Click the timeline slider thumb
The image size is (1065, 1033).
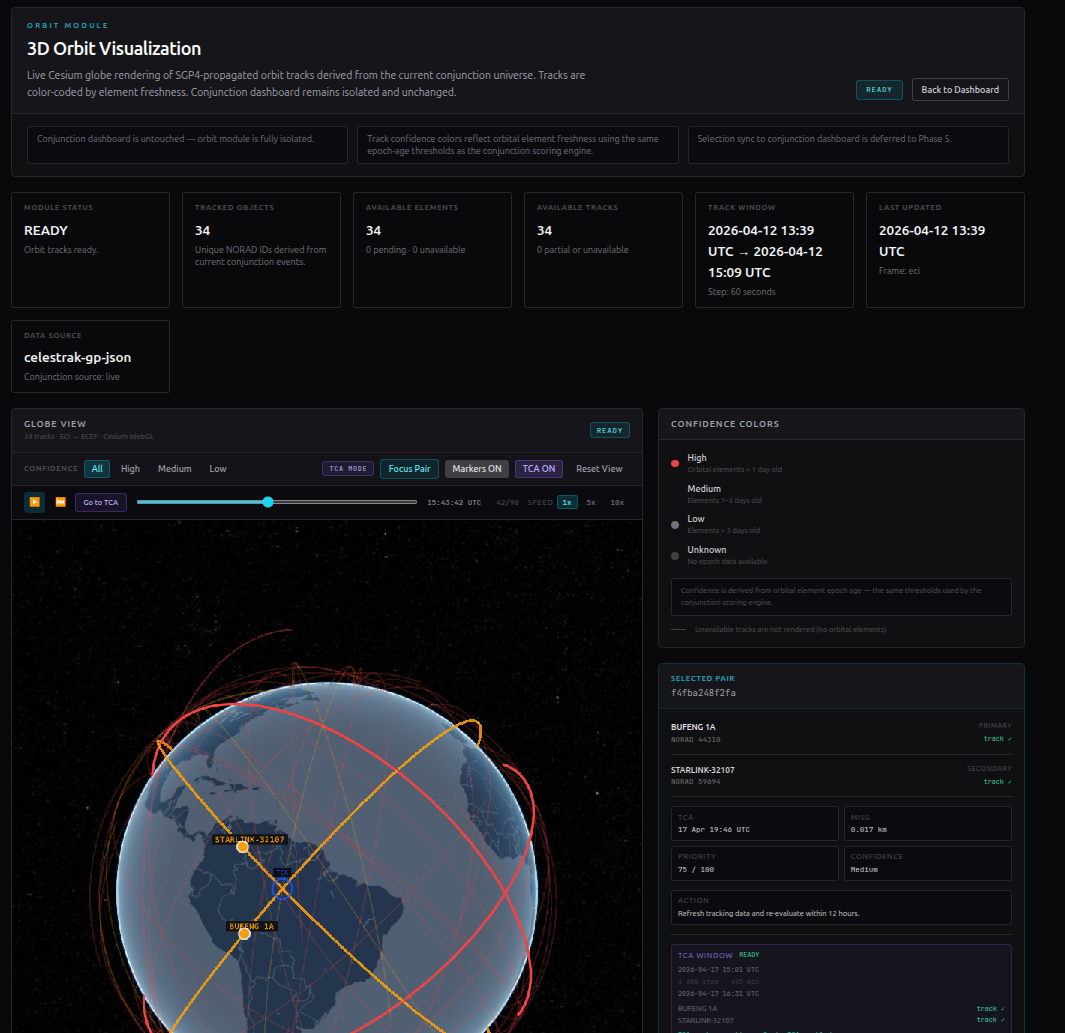click(x=268, y=502)
